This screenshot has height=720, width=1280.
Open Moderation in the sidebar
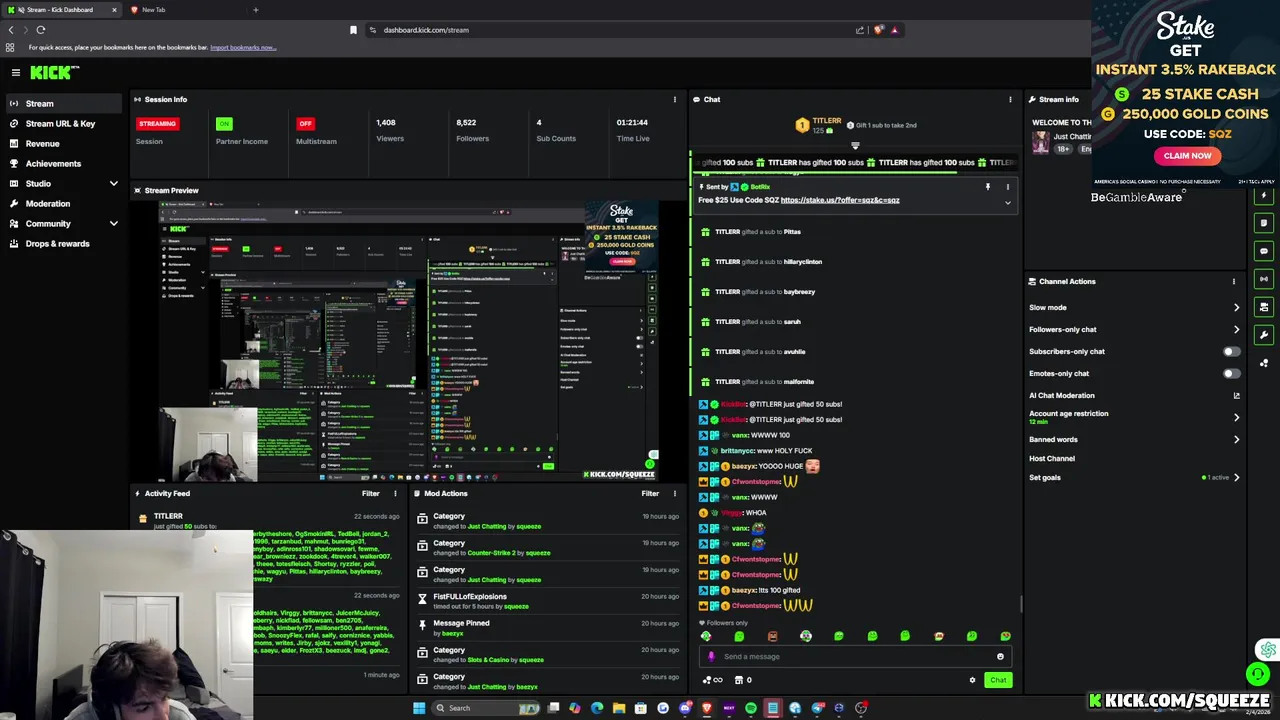tap(62, 203)
